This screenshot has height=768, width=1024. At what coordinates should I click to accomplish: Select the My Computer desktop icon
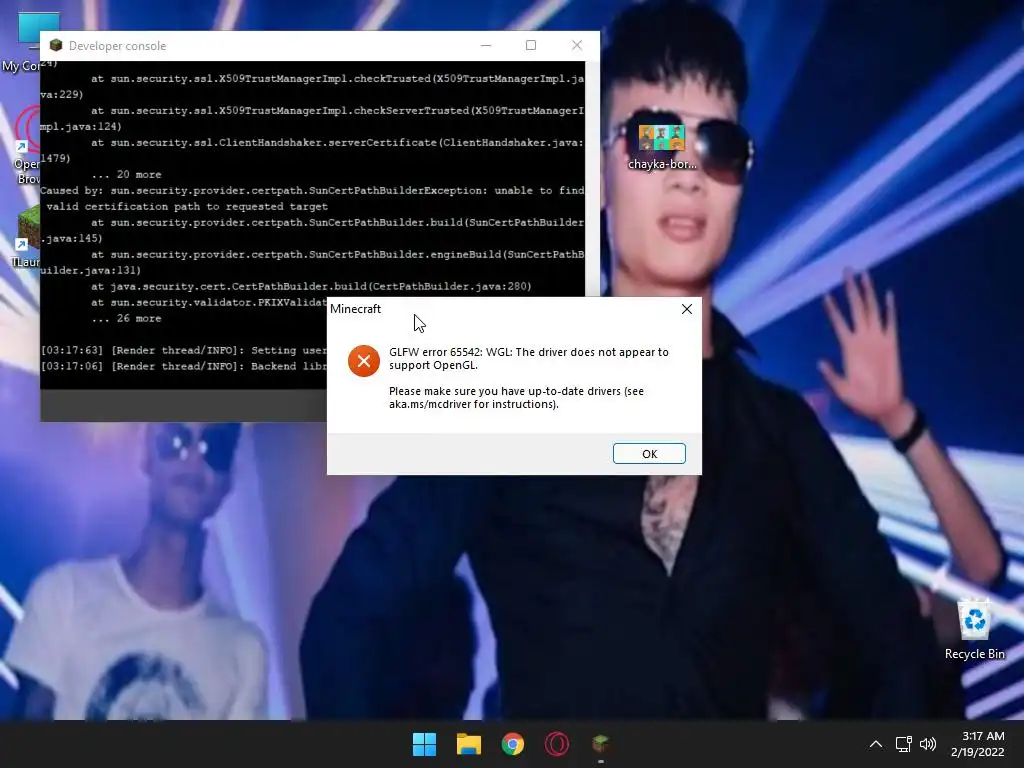pyautogui.click(x=21, y=42)
